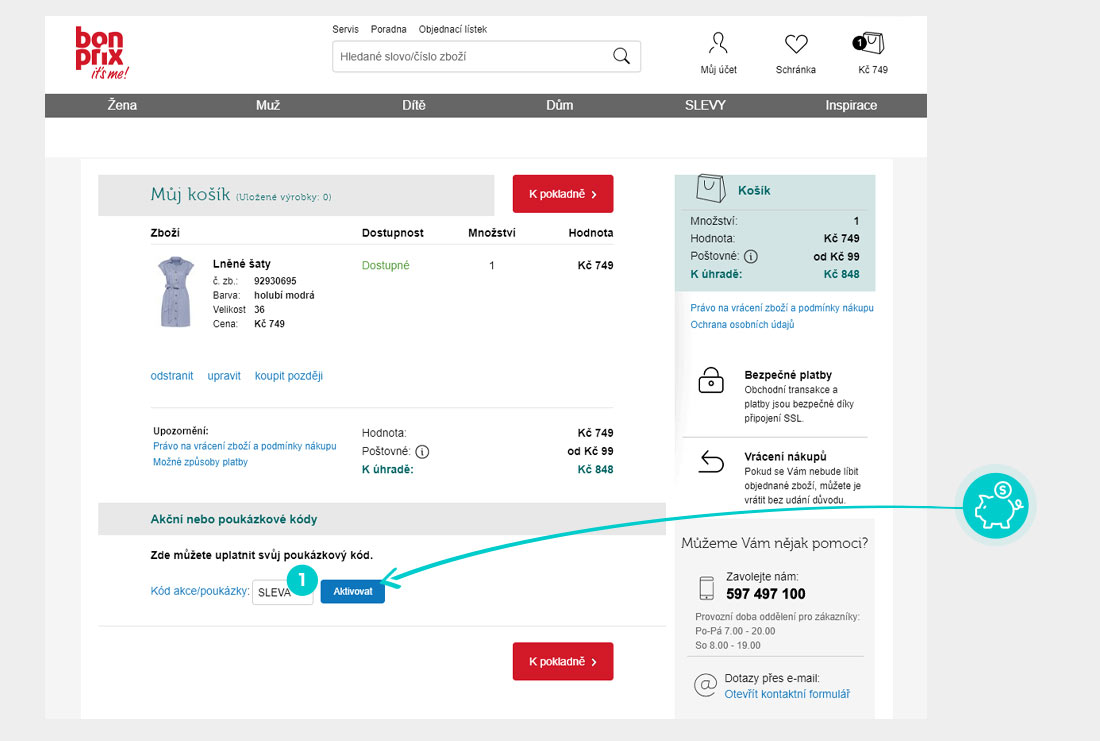This screenshot has width=1100, height=741.
Task: Click the Můj košík heading
Action: (x=190, y=194)
